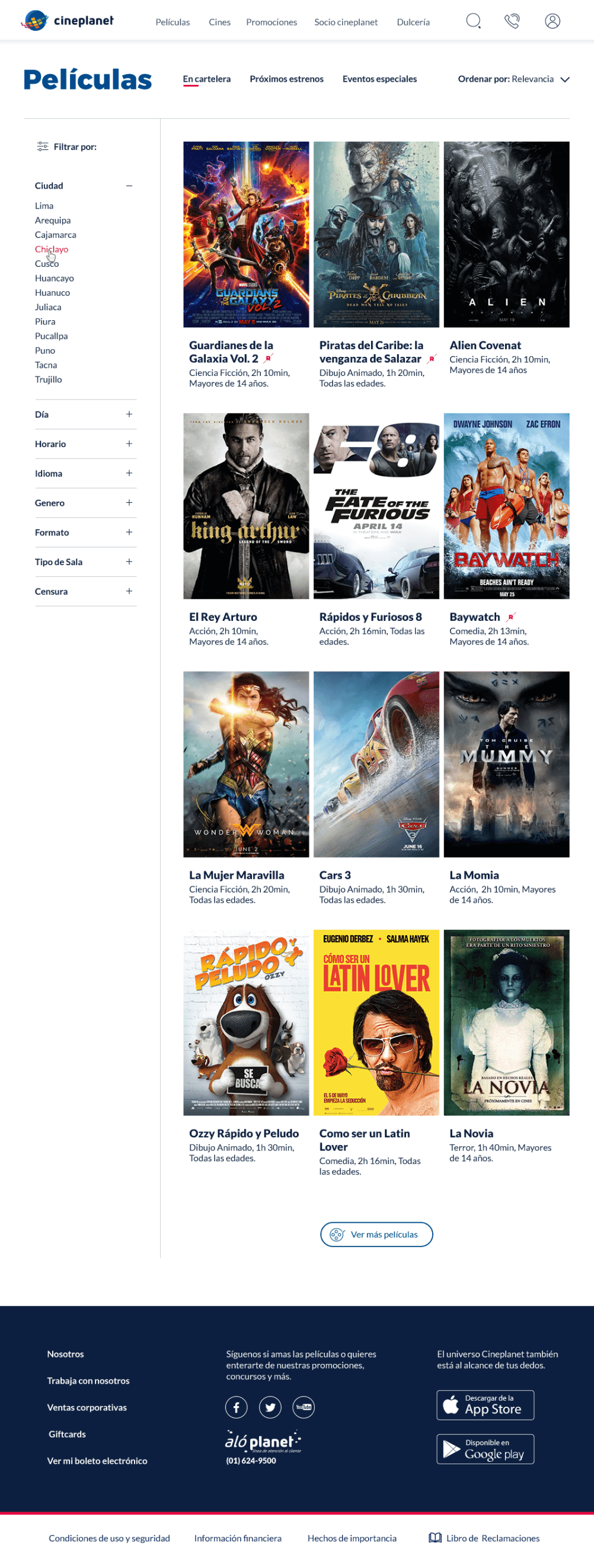Open the search magnifier icon

click(x=474, y=21)
